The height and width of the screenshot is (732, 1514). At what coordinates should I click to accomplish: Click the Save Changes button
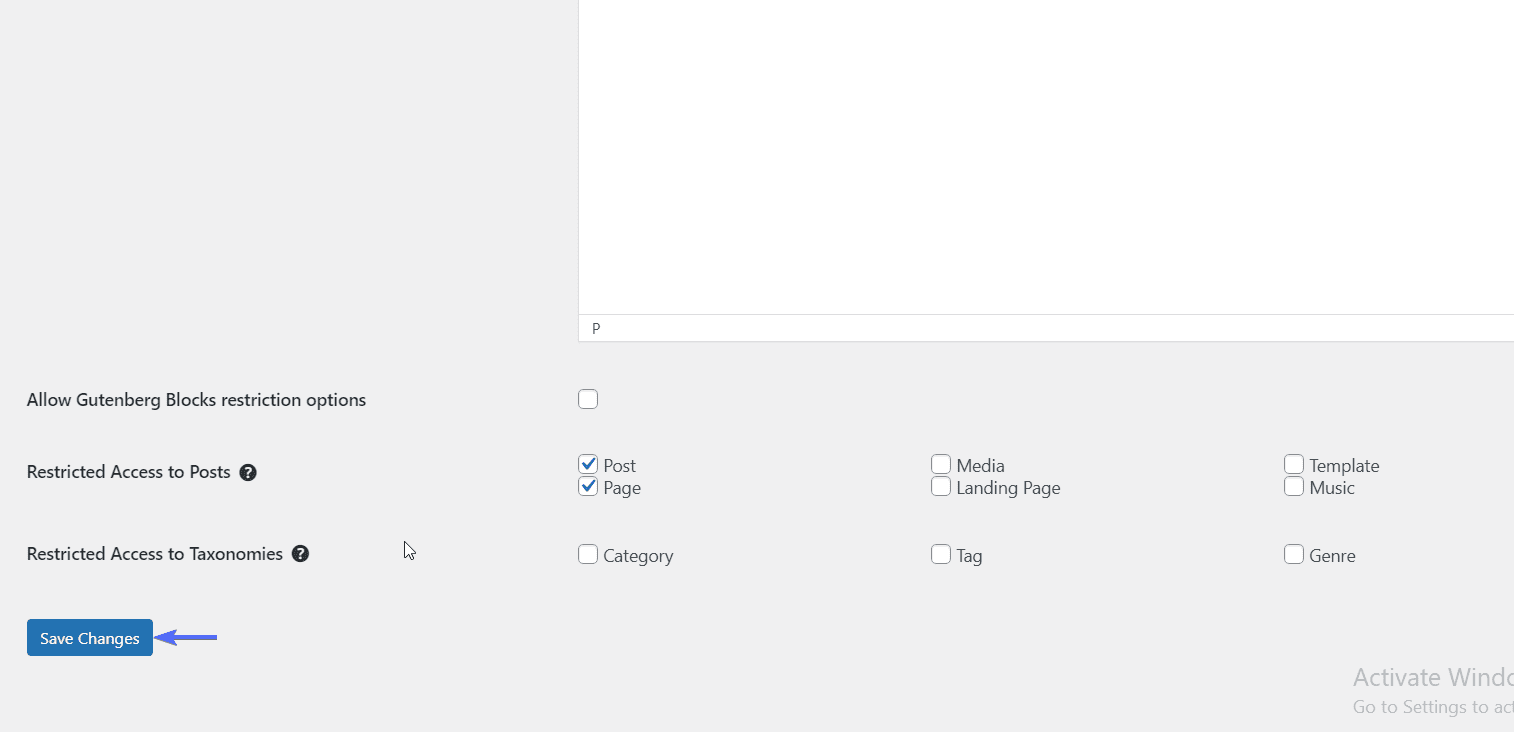[90, 638]
